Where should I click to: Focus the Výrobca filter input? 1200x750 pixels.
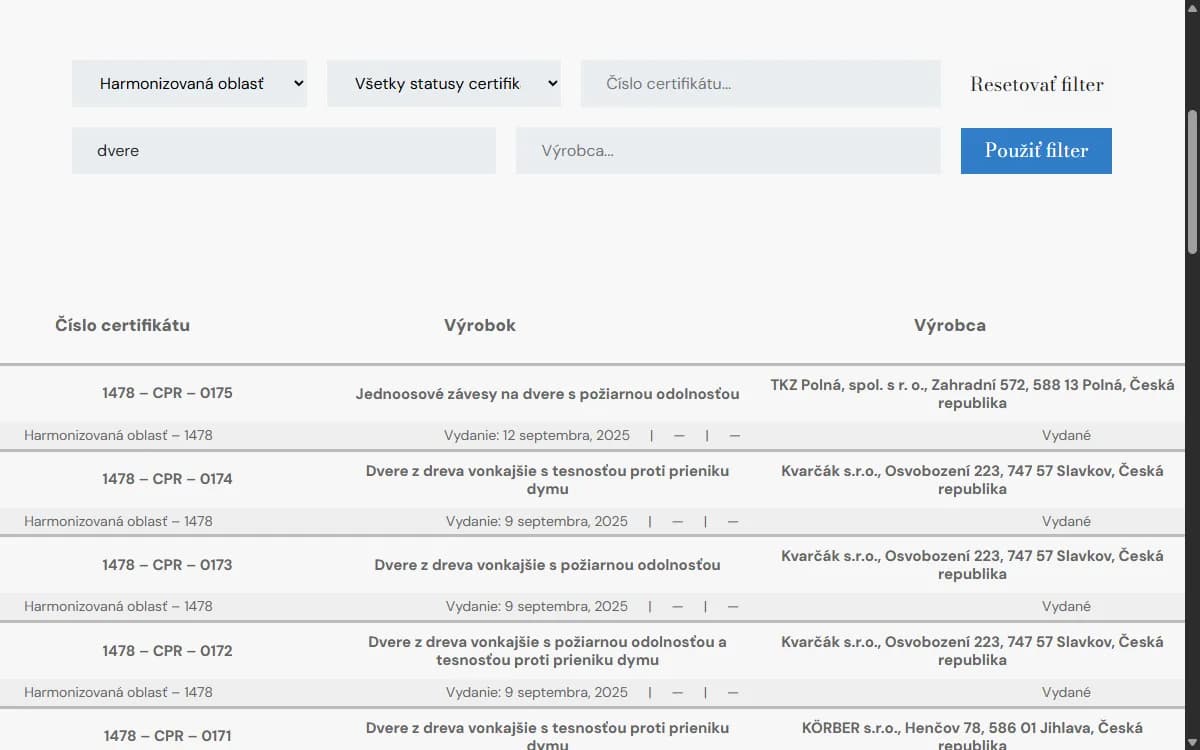(x=728, y=151)
